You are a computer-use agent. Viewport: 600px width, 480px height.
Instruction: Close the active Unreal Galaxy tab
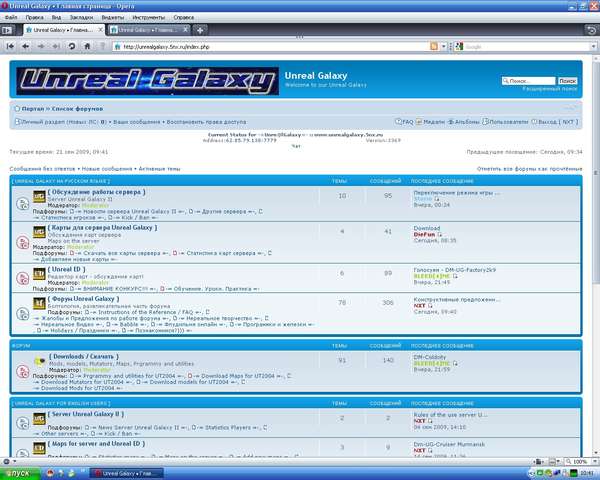[100, 29]
